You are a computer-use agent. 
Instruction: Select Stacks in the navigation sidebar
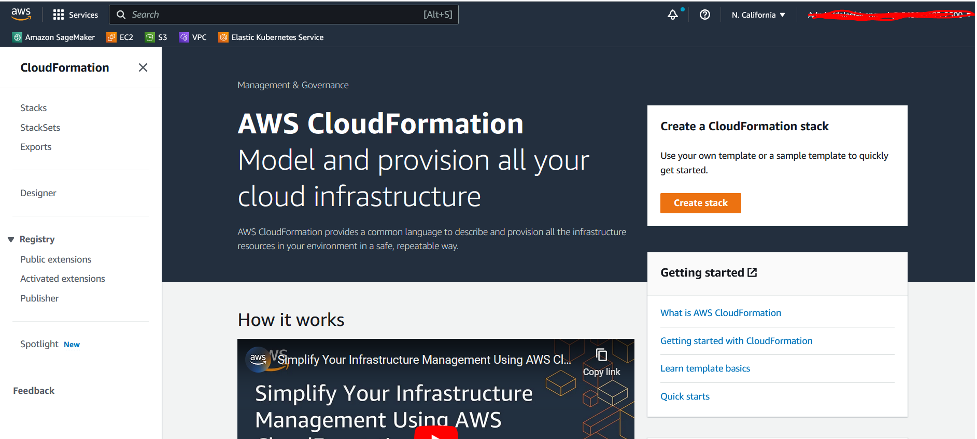coord(33,108)
